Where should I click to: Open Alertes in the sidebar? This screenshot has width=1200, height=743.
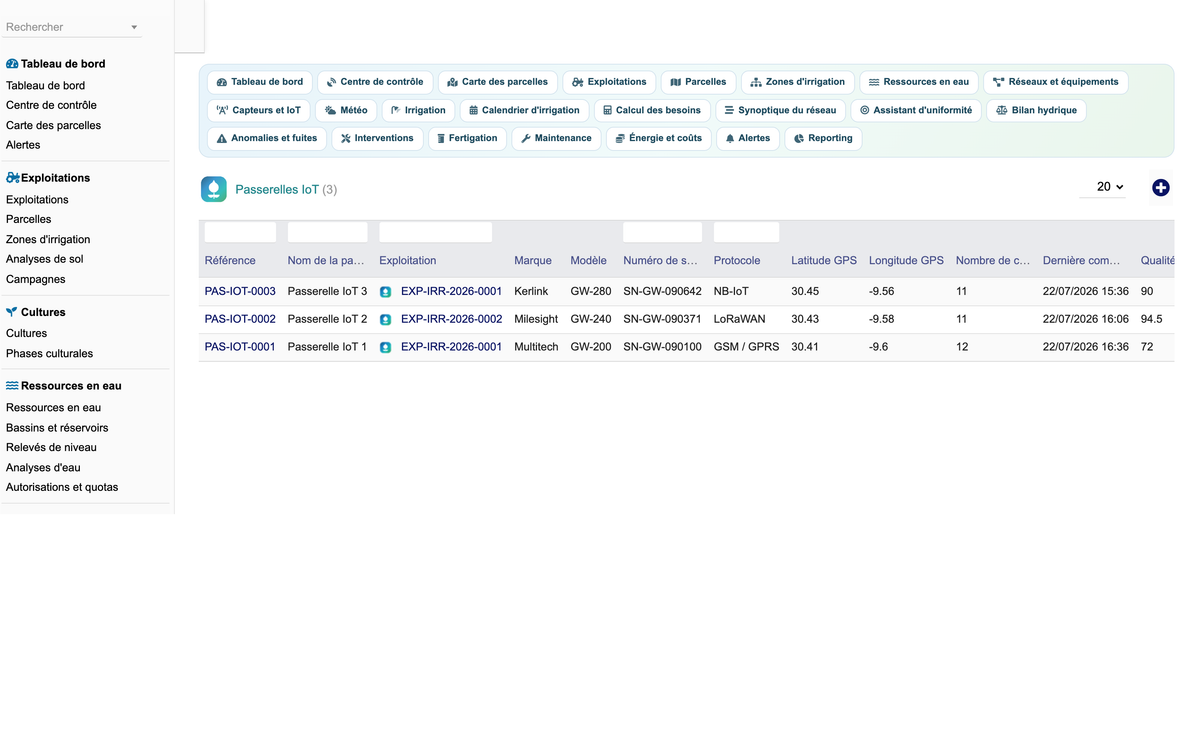pyautogui.click(x=23, y=145)
